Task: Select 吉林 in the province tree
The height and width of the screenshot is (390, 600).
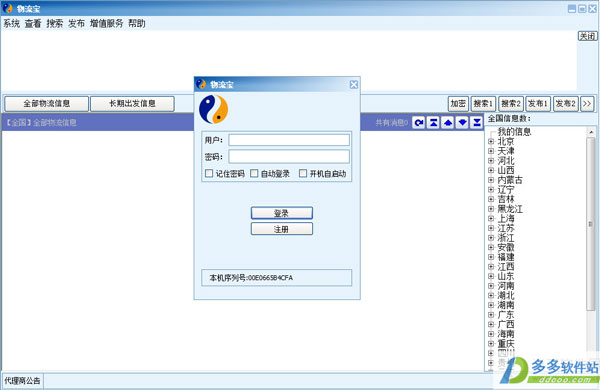Action: tap(505, 199)
